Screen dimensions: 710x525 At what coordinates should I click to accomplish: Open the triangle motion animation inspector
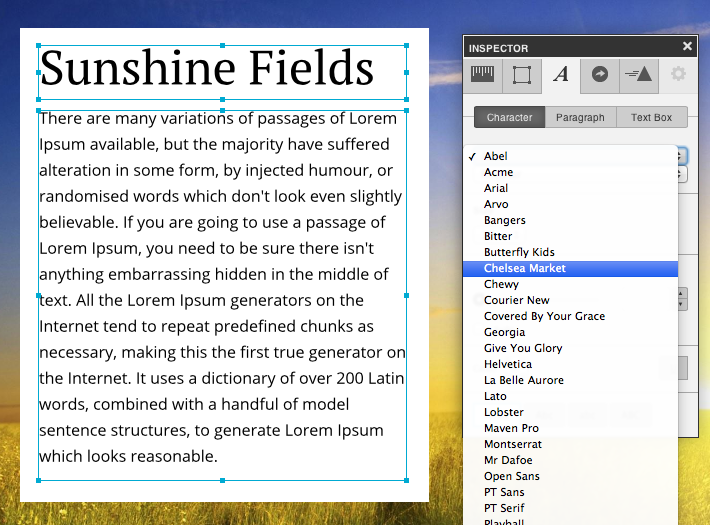tap(637, 74)
